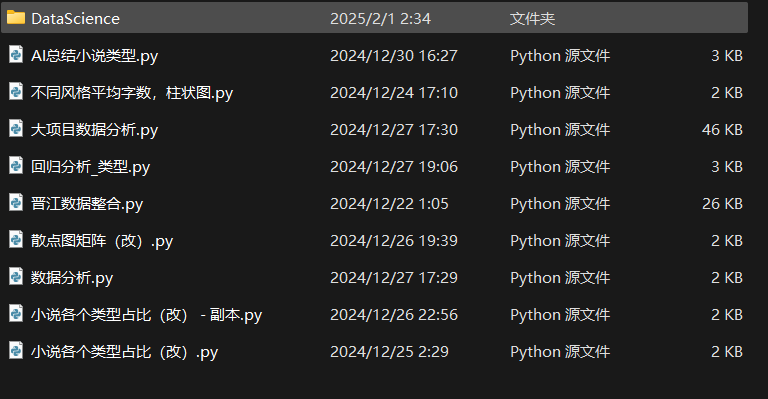Click the icon next to 散点图矩阵（改）.py

pos(16,239)
